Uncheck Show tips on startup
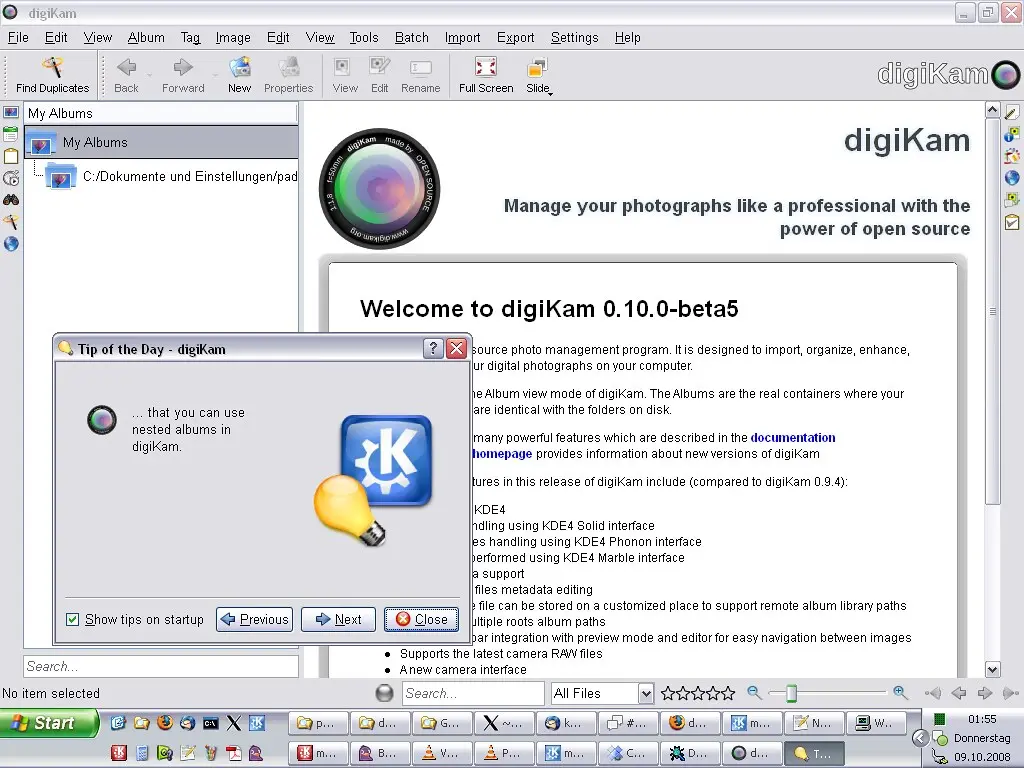This screenshot has height=768, width=1024. [x=72, y=619]
